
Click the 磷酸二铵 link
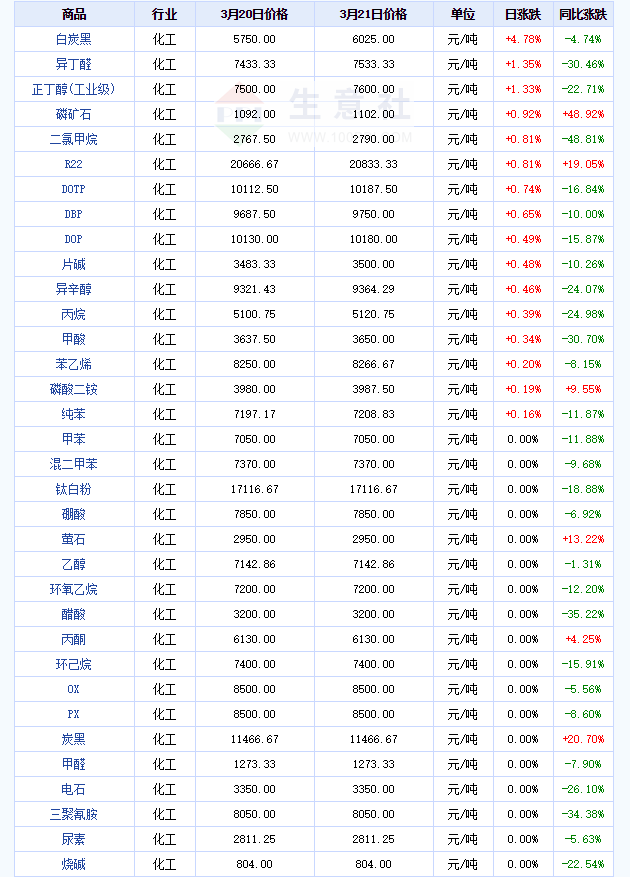click(x=73, y=389)
